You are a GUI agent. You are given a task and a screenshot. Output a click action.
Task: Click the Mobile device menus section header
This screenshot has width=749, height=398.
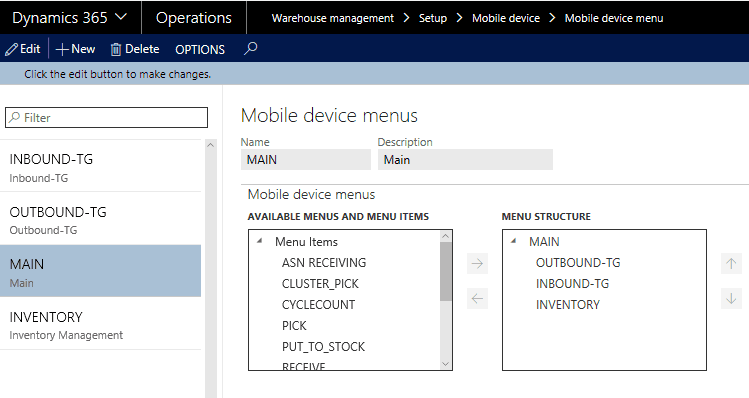click(311, 194)
